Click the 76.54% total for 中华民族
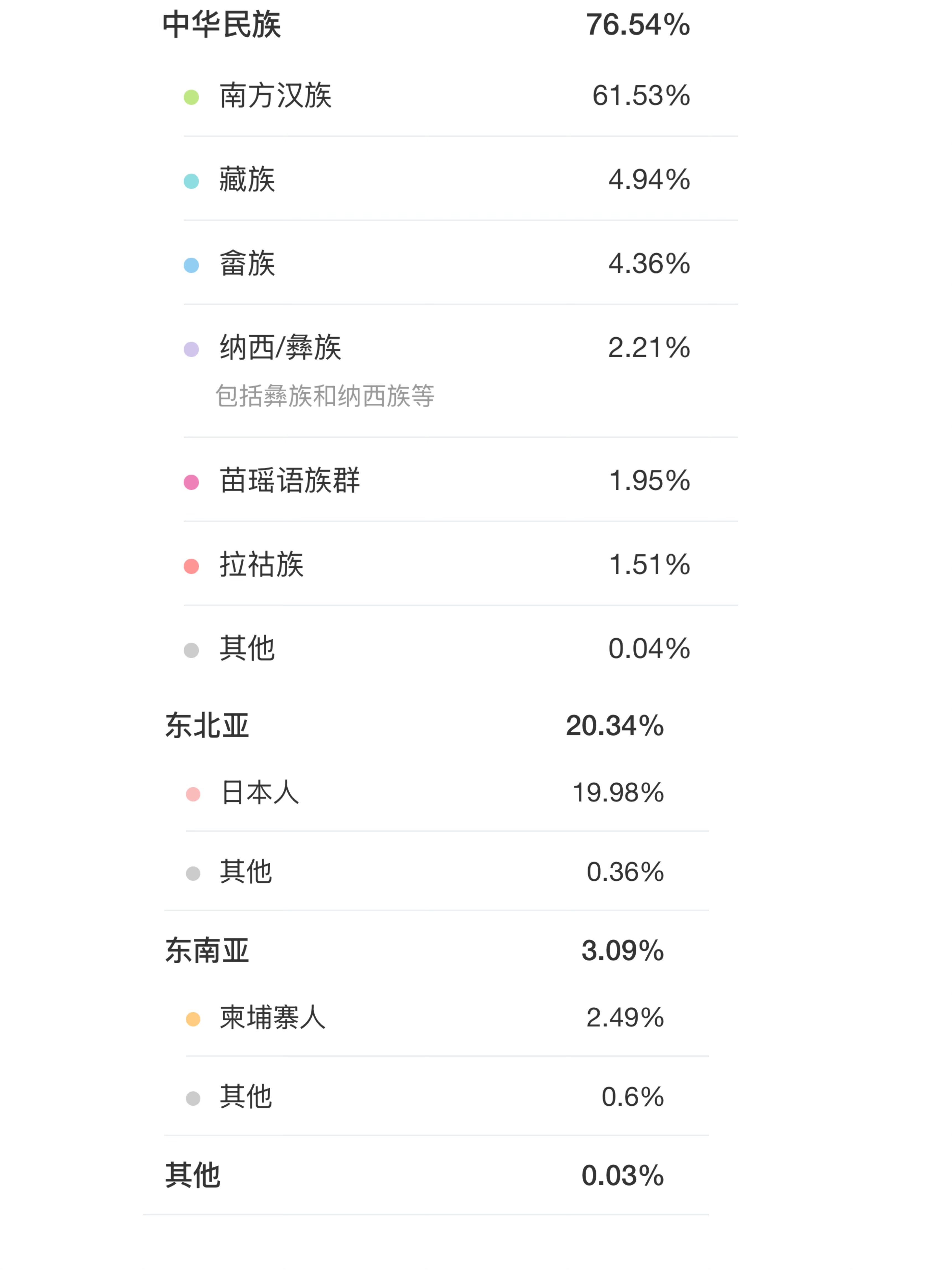Image resolution: width=952 pixels, height=1270 pixels. tap(638, 25)
